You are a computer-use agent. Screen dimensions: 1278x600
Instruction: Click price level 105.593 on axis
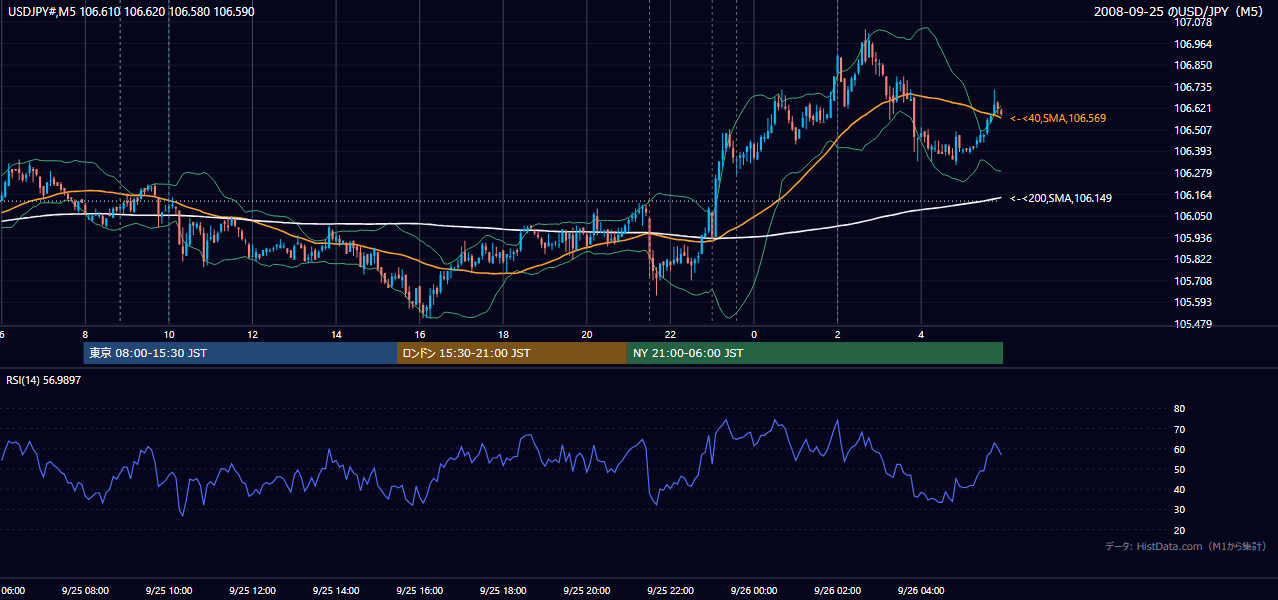tap(1195, 302)
